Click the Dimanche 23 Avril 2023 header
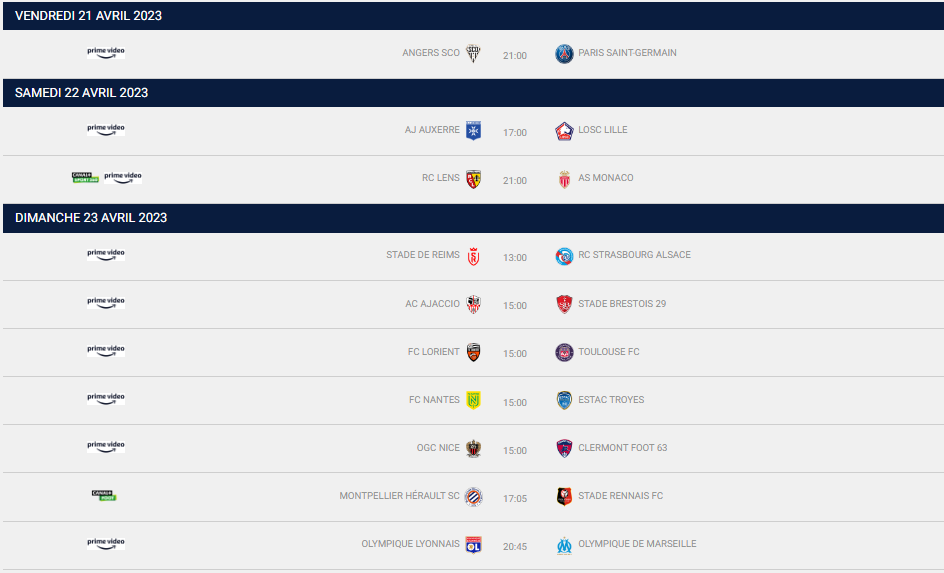The image size is (944, 573). coord(91,218)
